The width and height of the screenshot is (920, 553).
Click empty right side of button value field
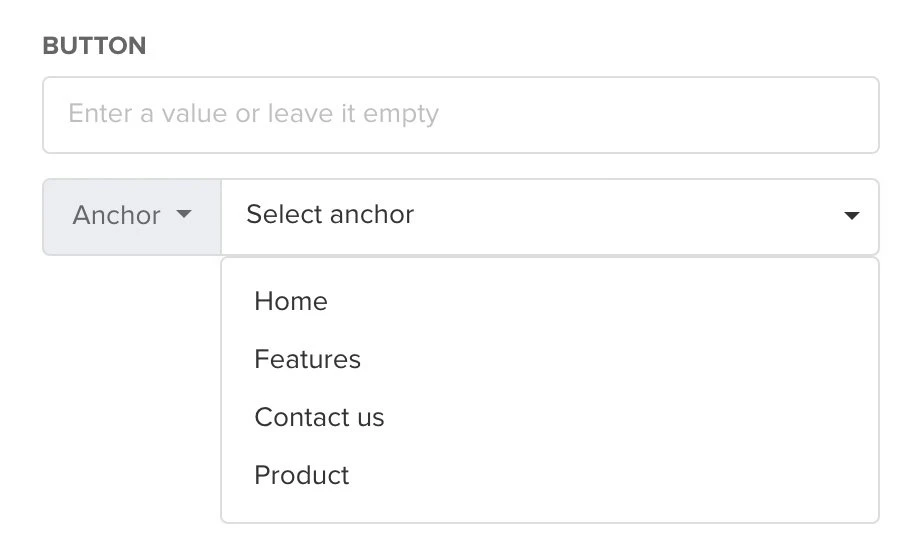[760, 115]
